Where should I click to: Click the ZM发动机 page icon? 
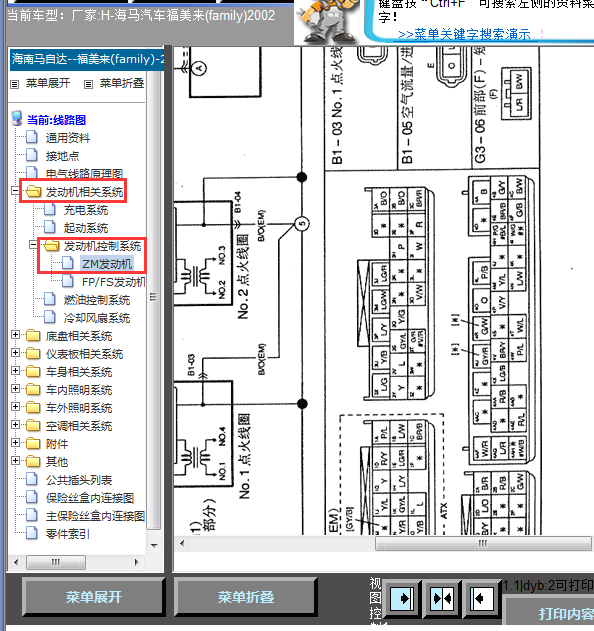click(x=68, y=263)
